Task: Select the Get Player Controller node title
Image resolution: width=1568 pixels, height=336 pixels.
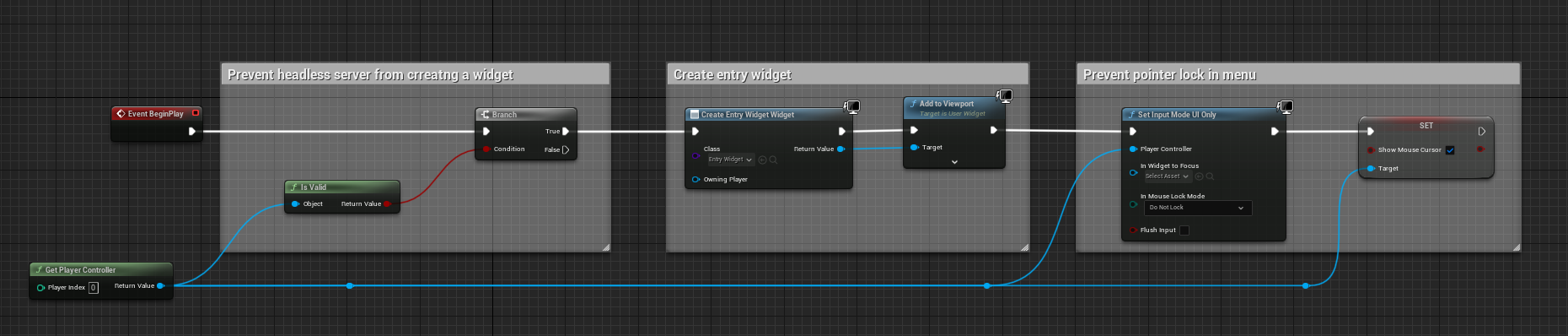Action: 80,270
